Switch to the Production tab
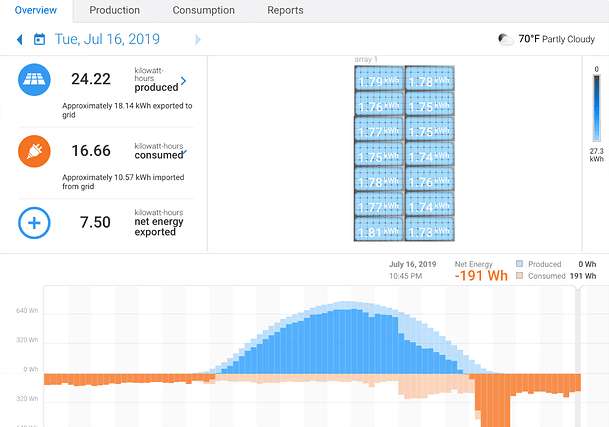 point(114,11)
